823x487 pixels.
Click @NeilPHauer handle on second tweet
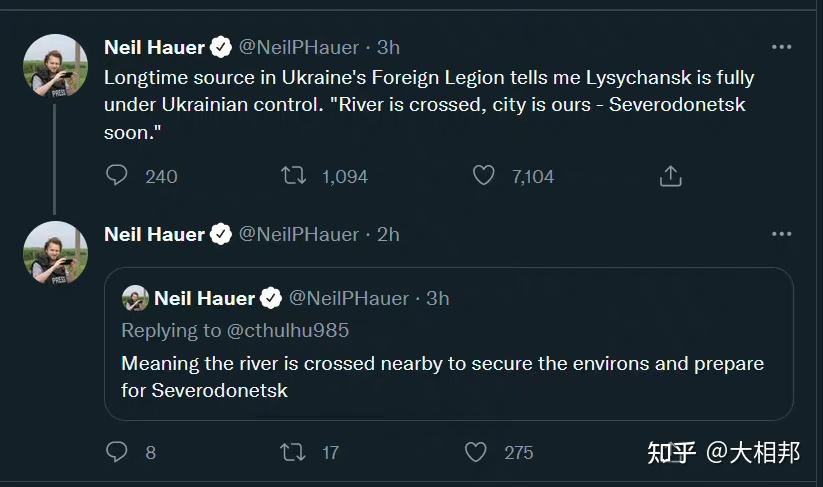(x=298, y=234)
